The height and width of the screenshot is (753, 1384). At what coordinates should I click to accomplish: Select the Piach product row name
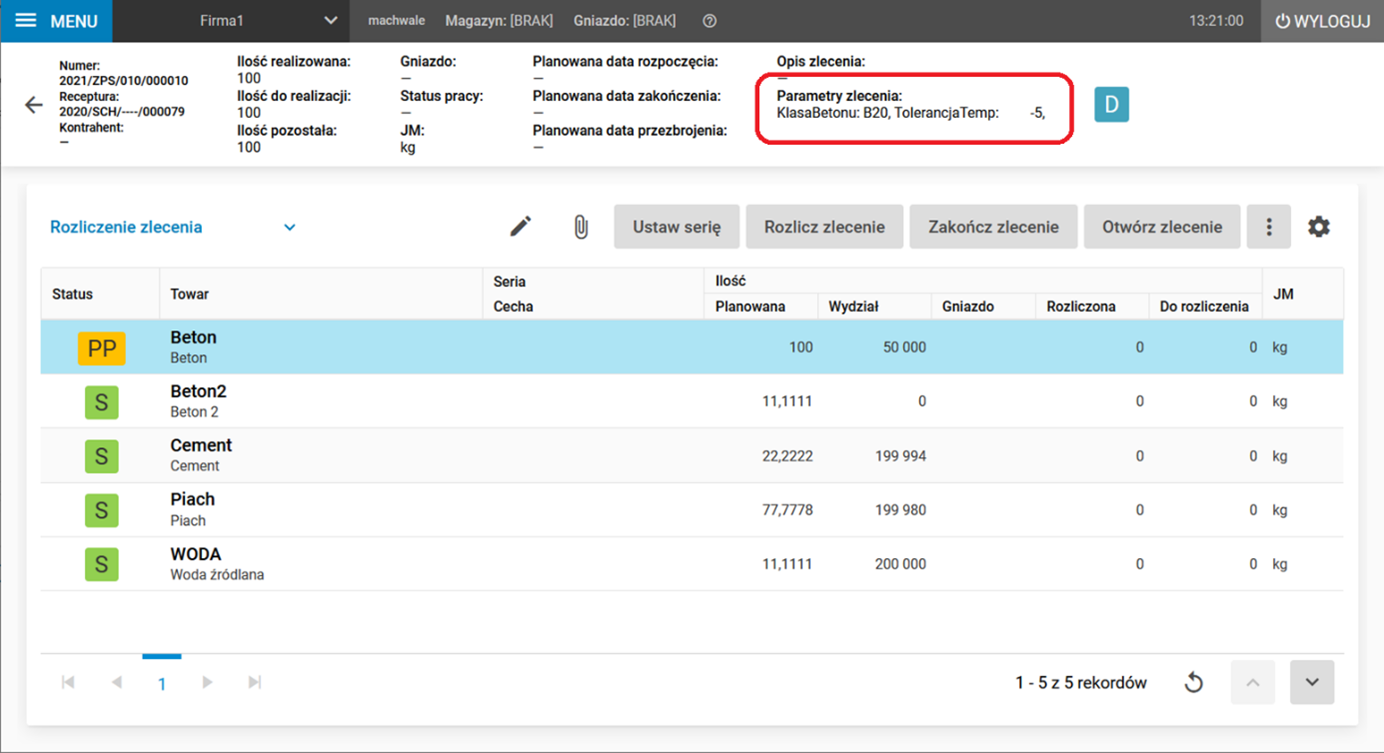tap(192, 500)
